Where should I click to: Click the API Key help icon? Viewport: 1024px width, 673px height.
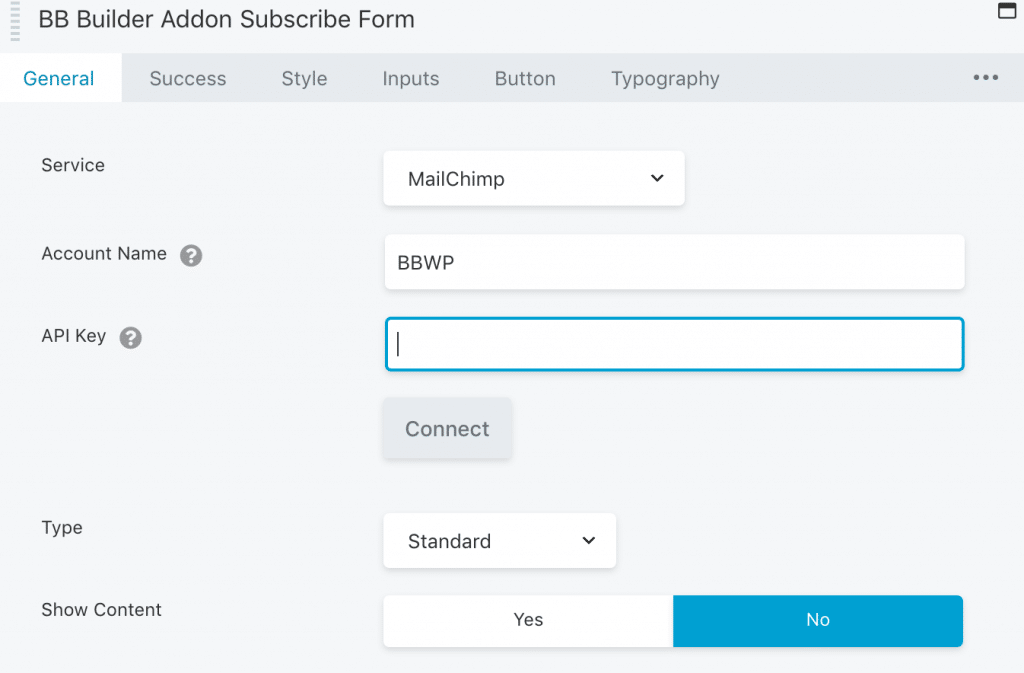coord(131,337)
